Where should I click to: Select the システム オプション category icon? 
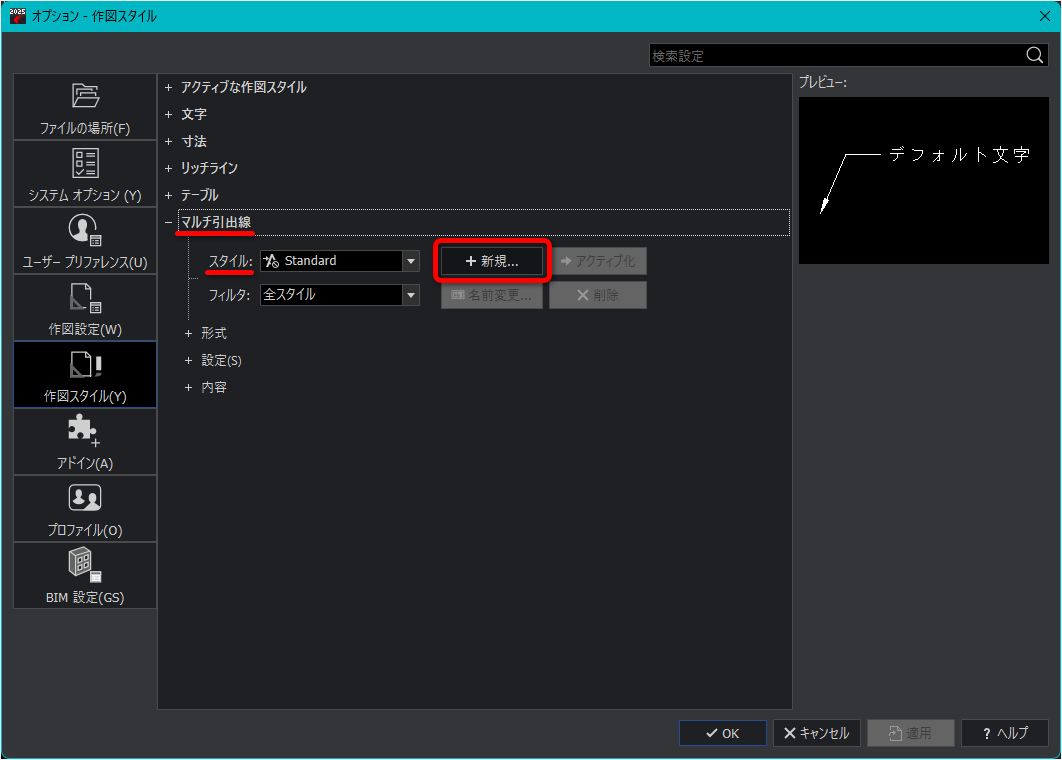tap(85, 163)
